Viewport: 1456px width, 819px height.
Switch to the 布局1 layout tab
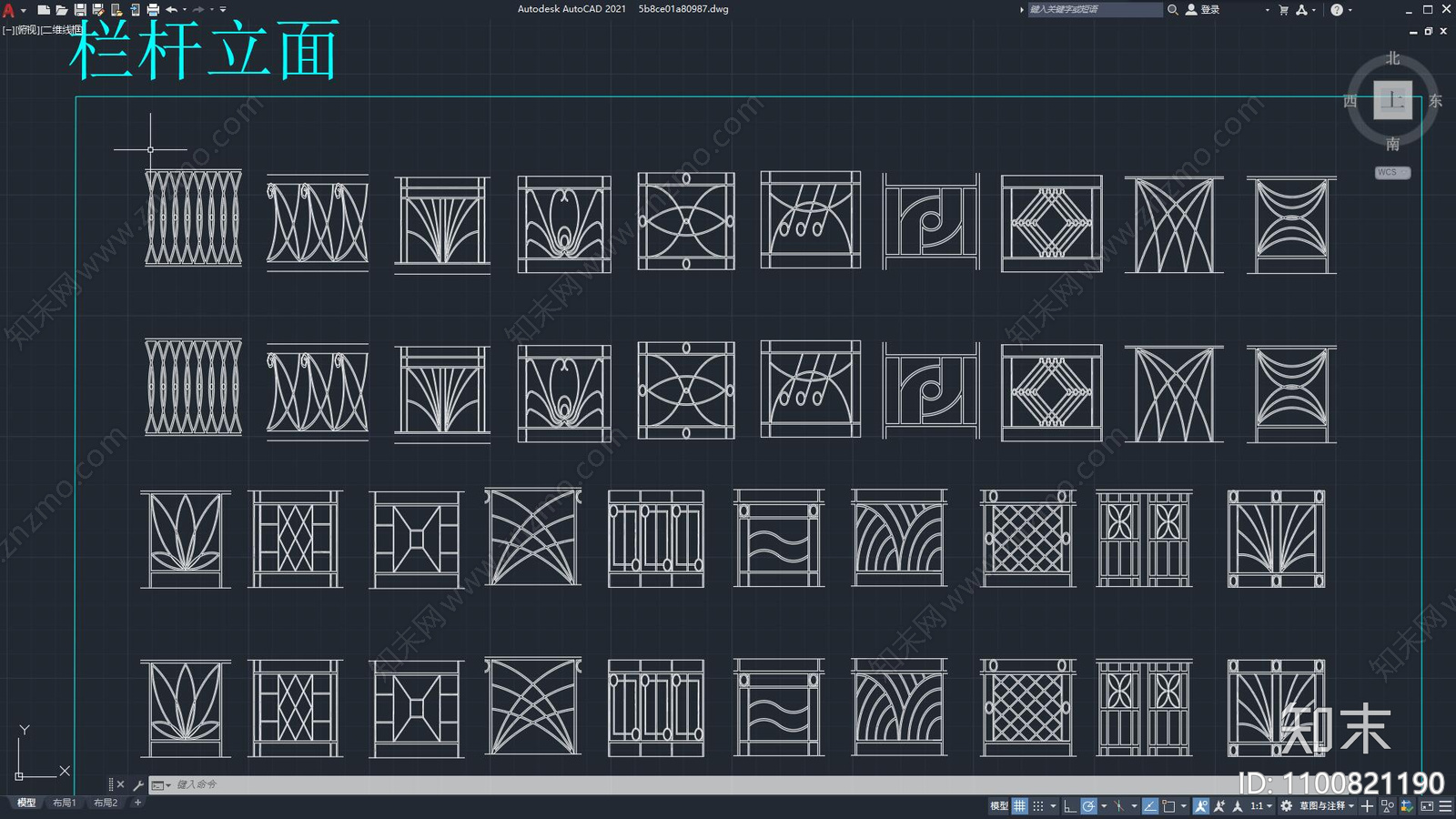[x=64, y=803]
